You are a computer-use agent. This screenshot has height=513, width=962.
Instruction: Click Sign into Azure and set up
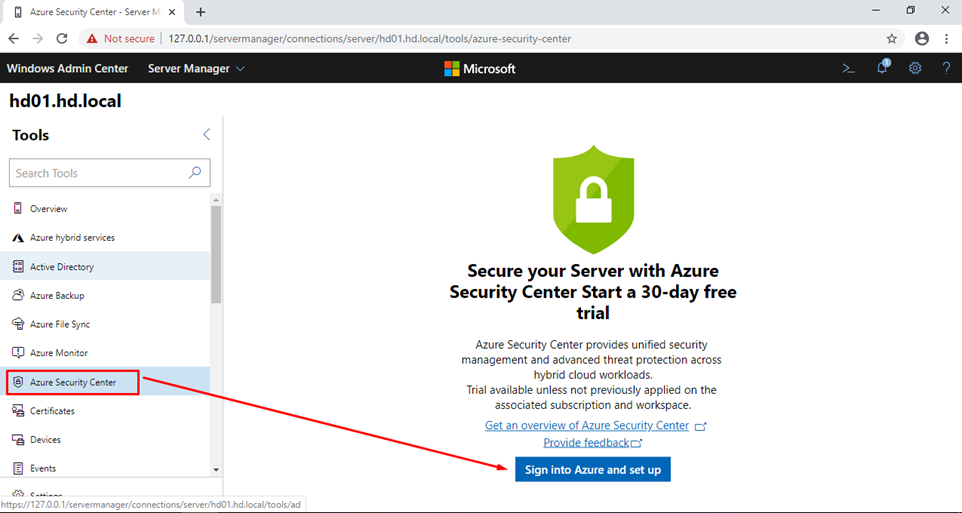[593, 469]
